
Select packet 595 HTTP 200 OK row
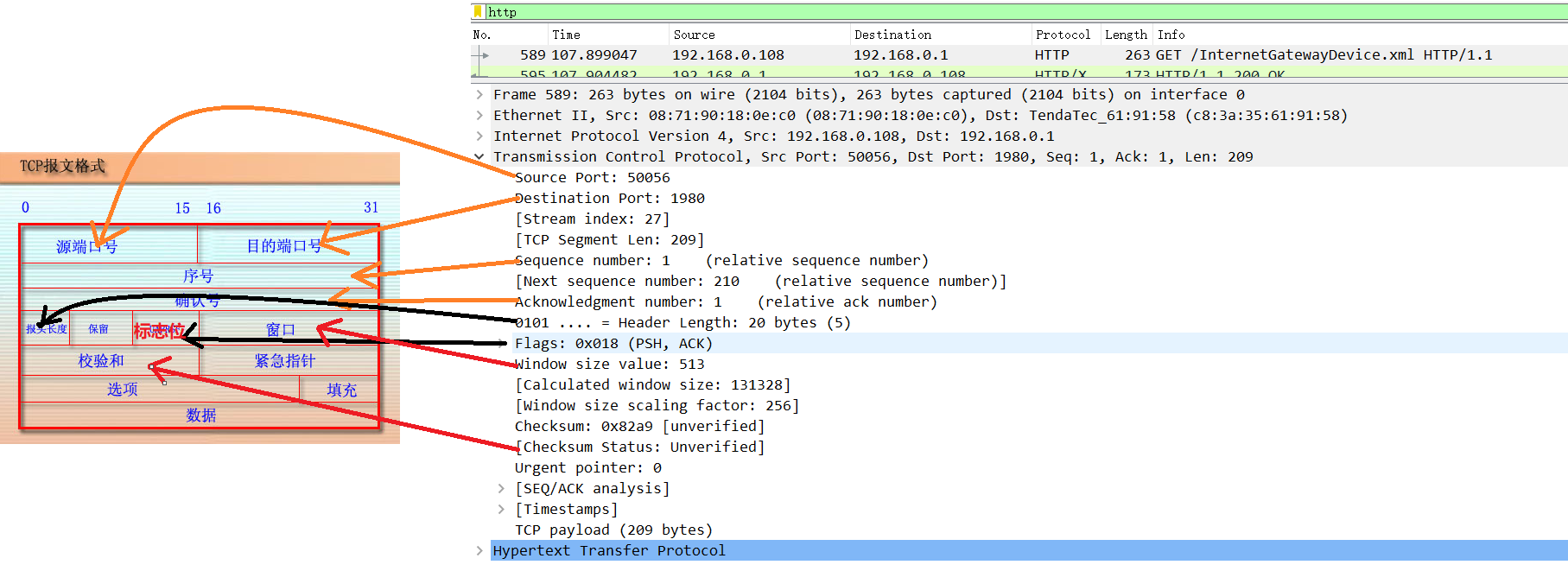coord(864,74)
